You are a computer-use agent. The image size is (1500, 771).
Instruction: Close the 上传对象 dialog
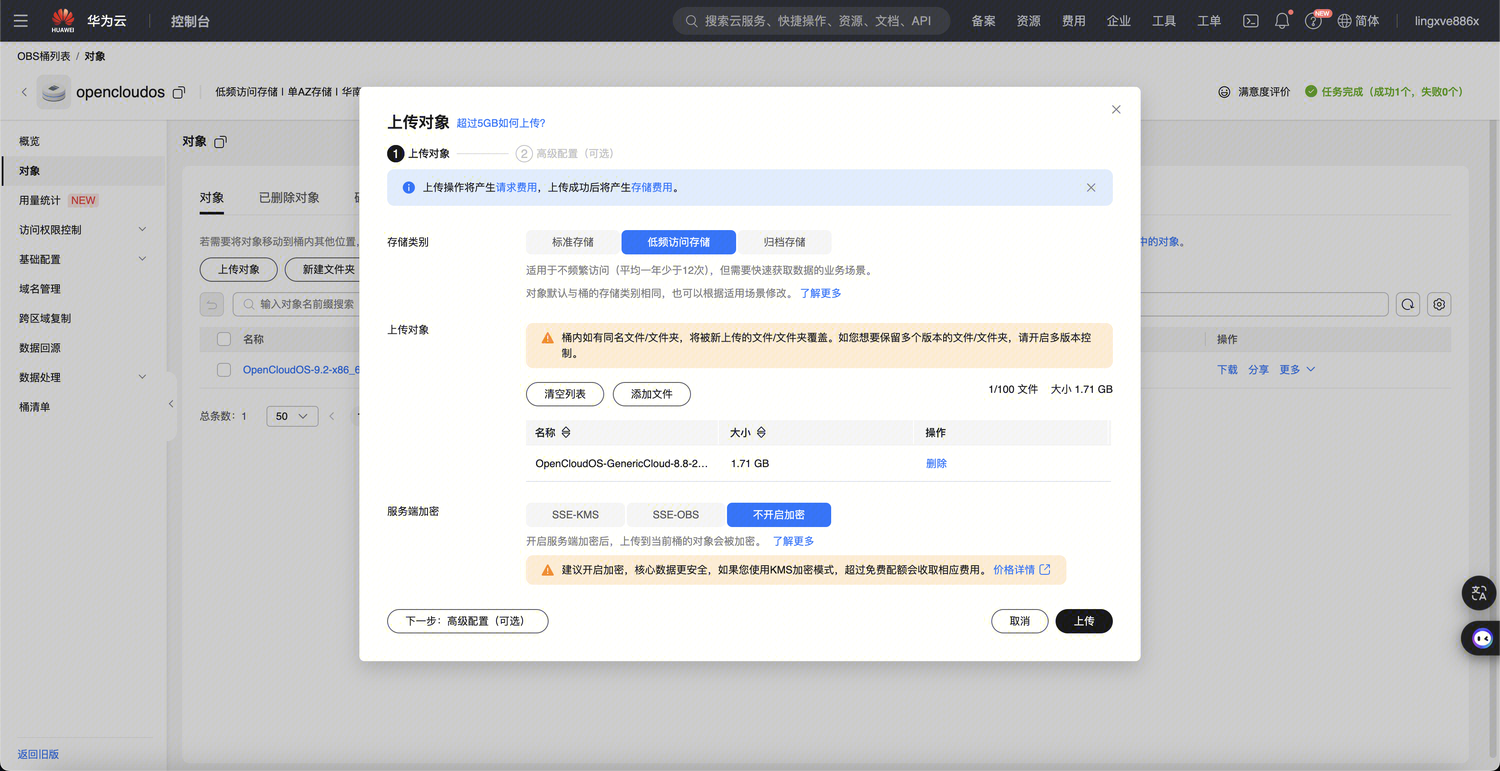(x=1116, y=109)
